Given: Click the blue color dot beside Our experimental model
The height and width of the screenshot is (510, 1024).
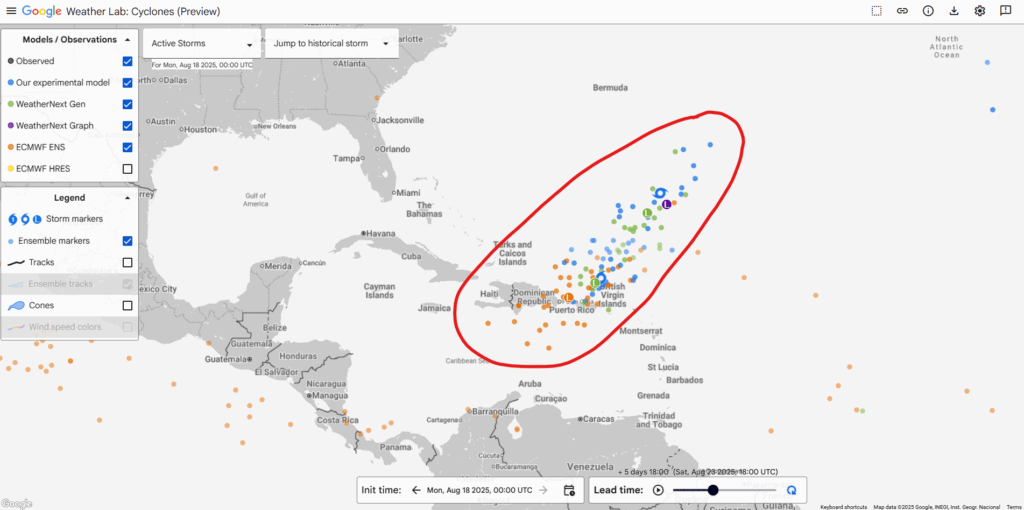Looking at the screenshot, I should (x=10, y=82).
